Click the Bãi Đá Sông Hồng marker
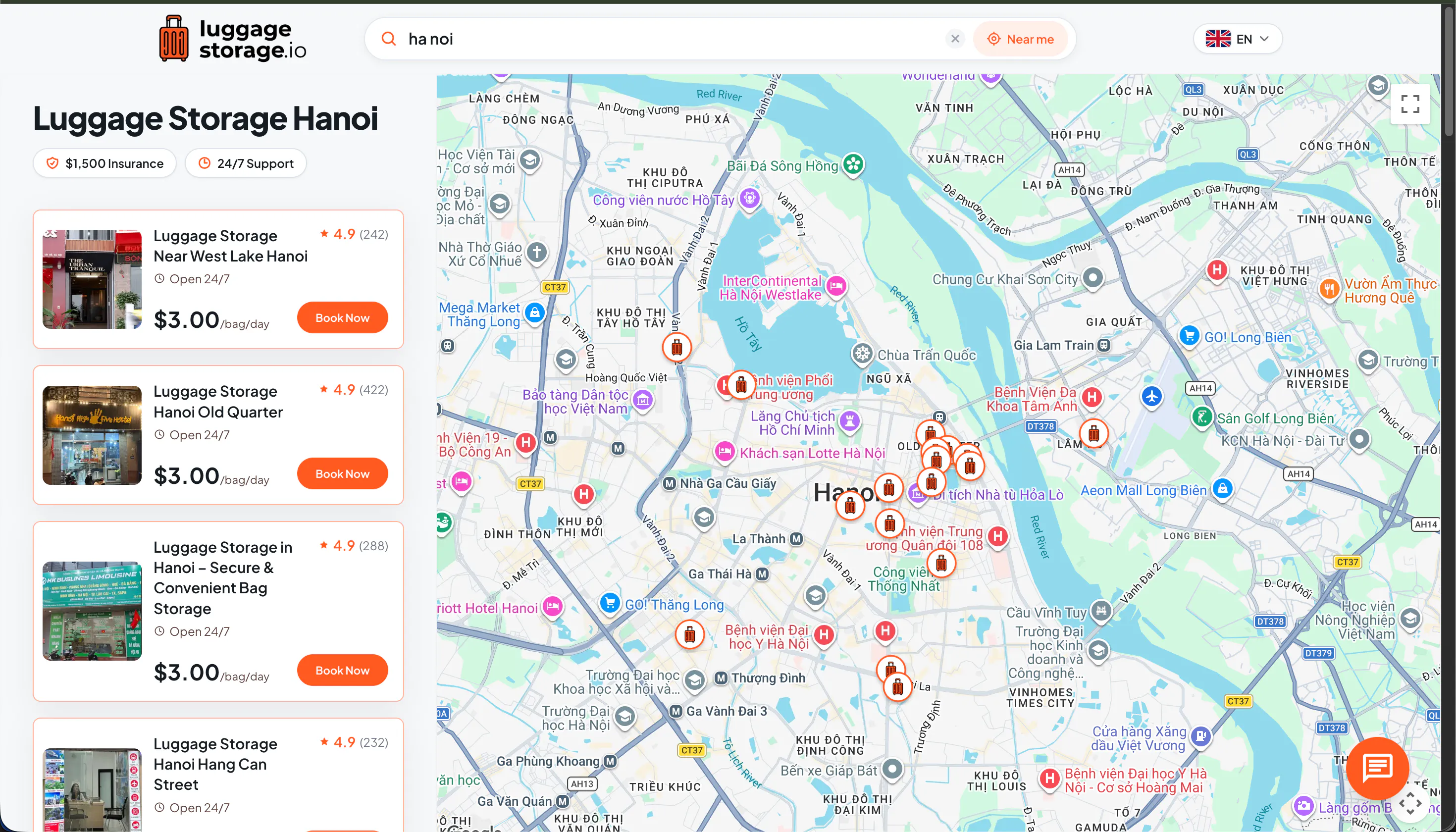1456x832 pixels. [x=853, y=164]
